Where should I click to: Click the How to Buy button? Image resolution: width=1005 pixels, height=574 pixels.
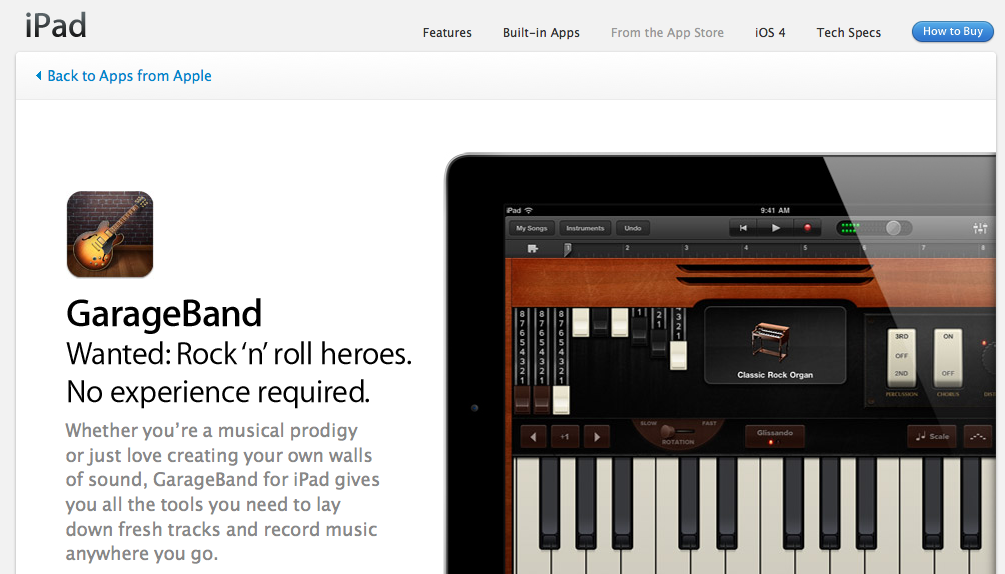pyautogui.click(x=952, y=31)
